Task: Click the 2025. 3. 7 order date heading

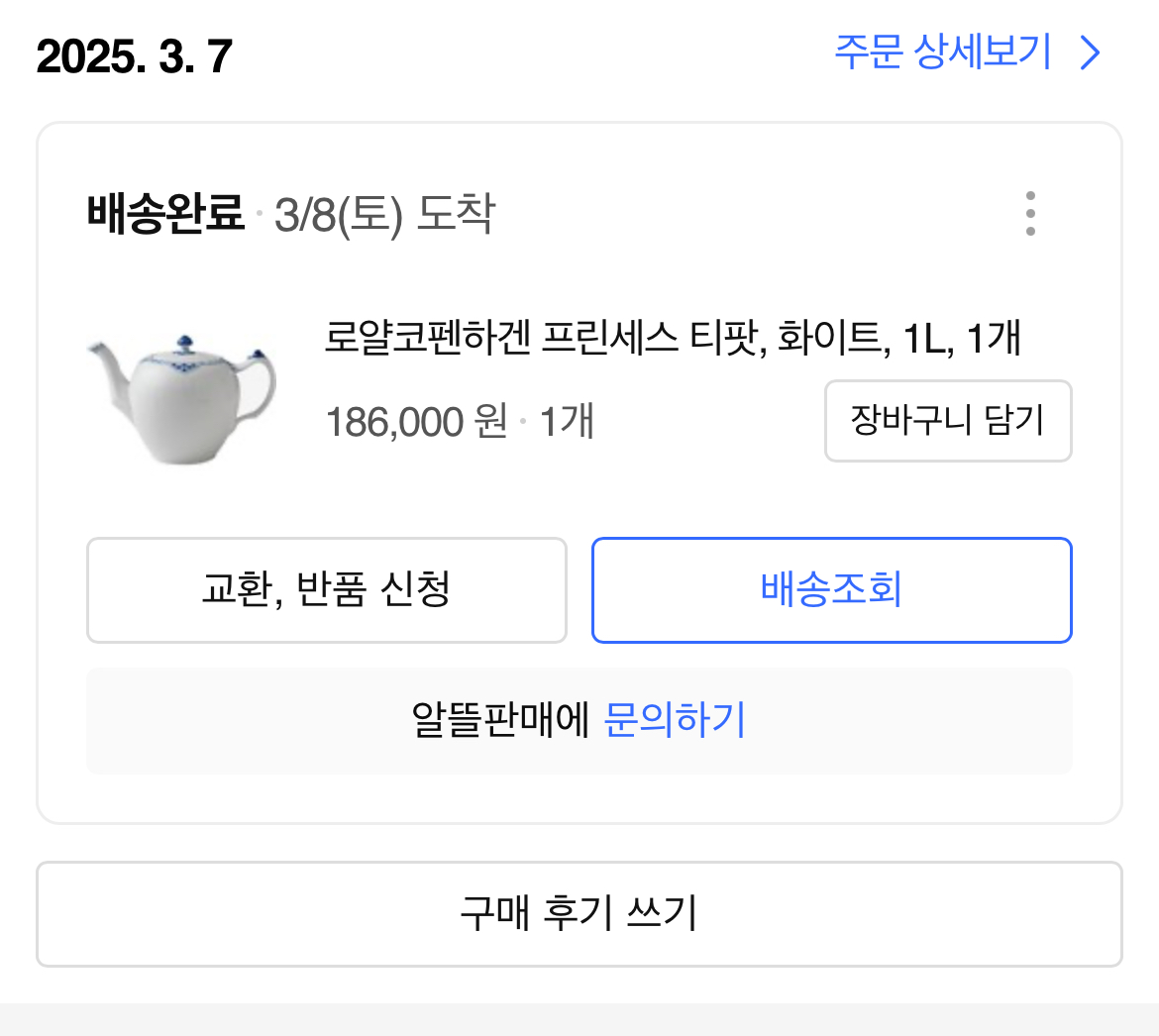Action: 134,57
